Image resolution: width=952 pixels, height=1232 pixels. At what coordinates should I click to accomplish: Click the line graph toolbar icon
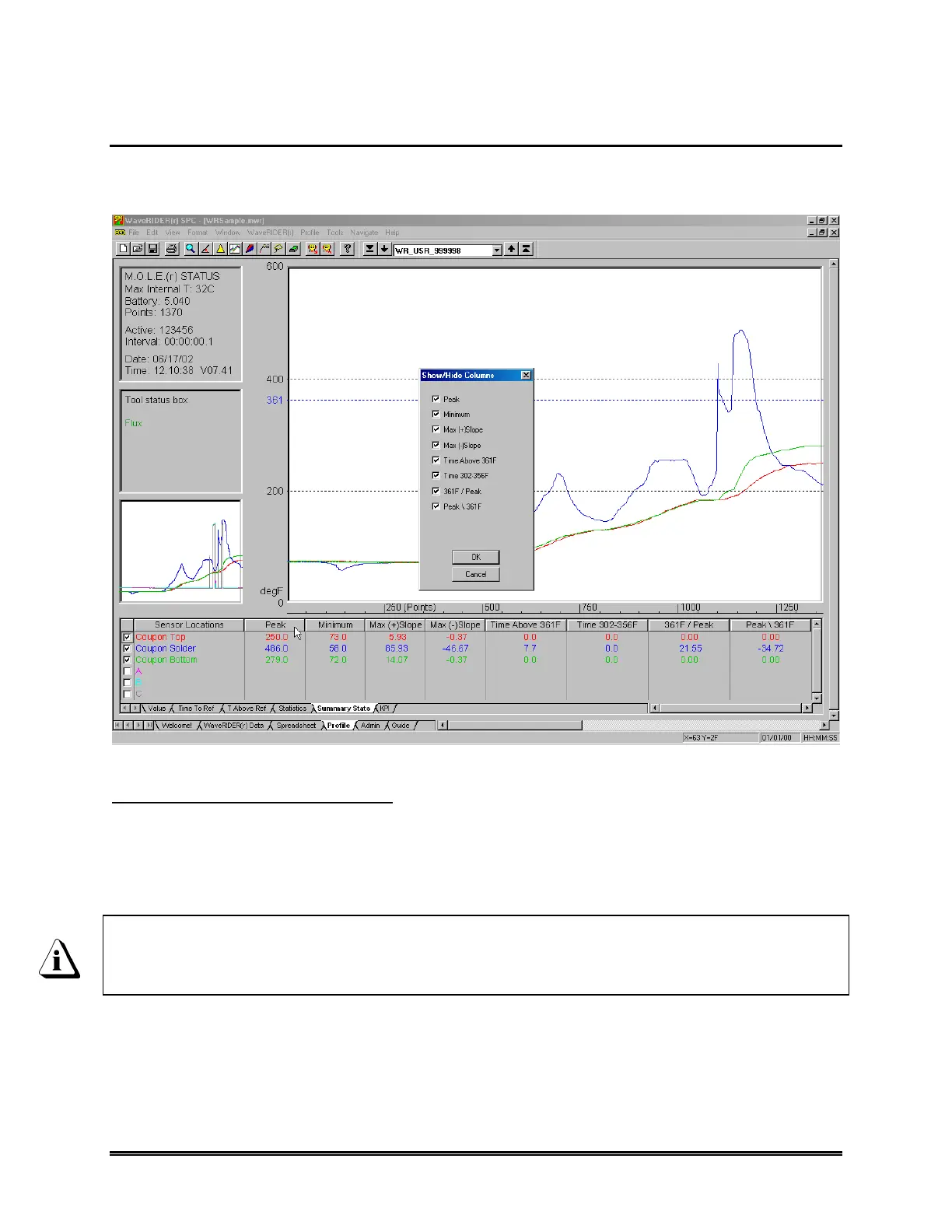(x=235, y=249)
